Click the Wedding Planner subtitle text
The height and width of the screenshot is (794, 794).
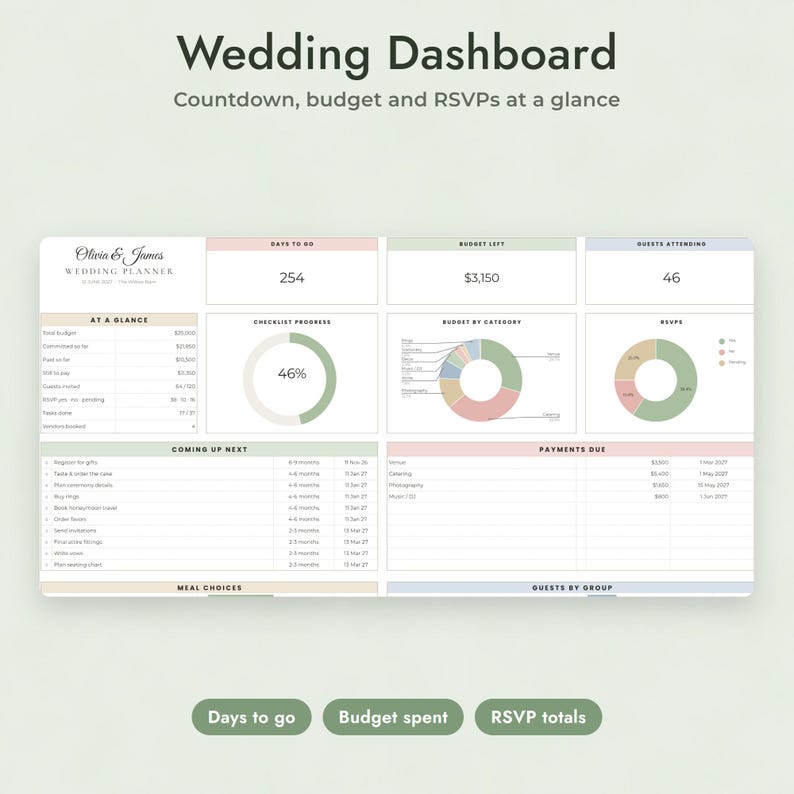(120, 271)
